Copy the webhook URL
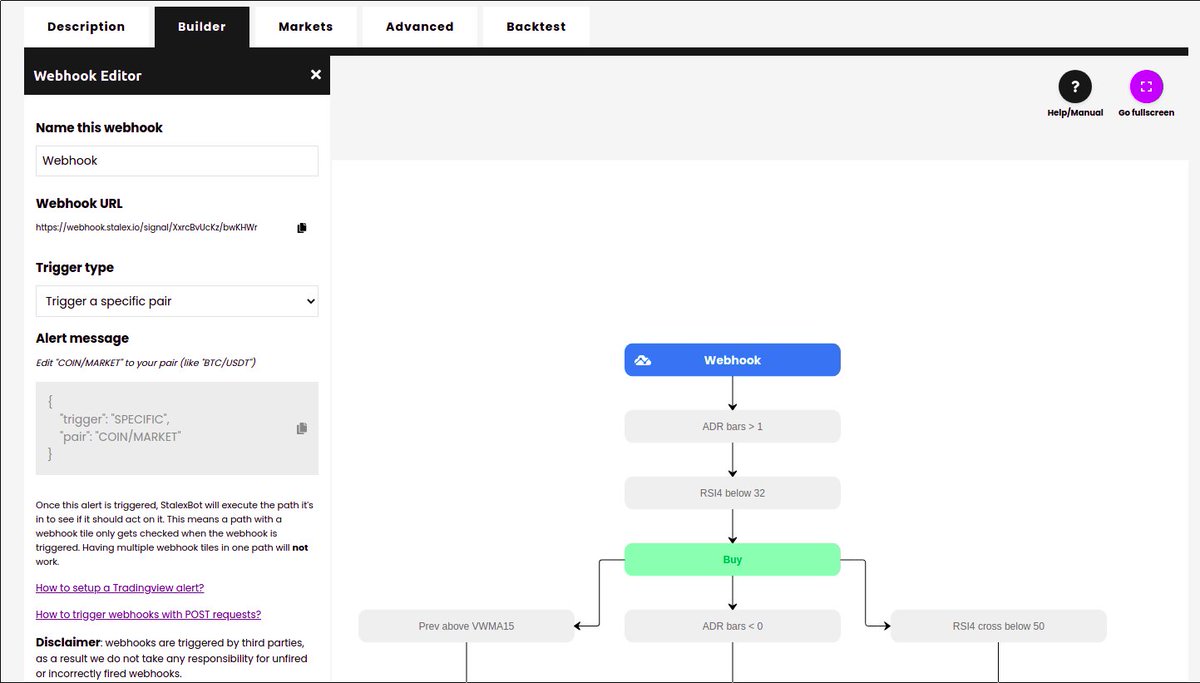Viewport: 1200px width, 683px height. click(302, 228)
